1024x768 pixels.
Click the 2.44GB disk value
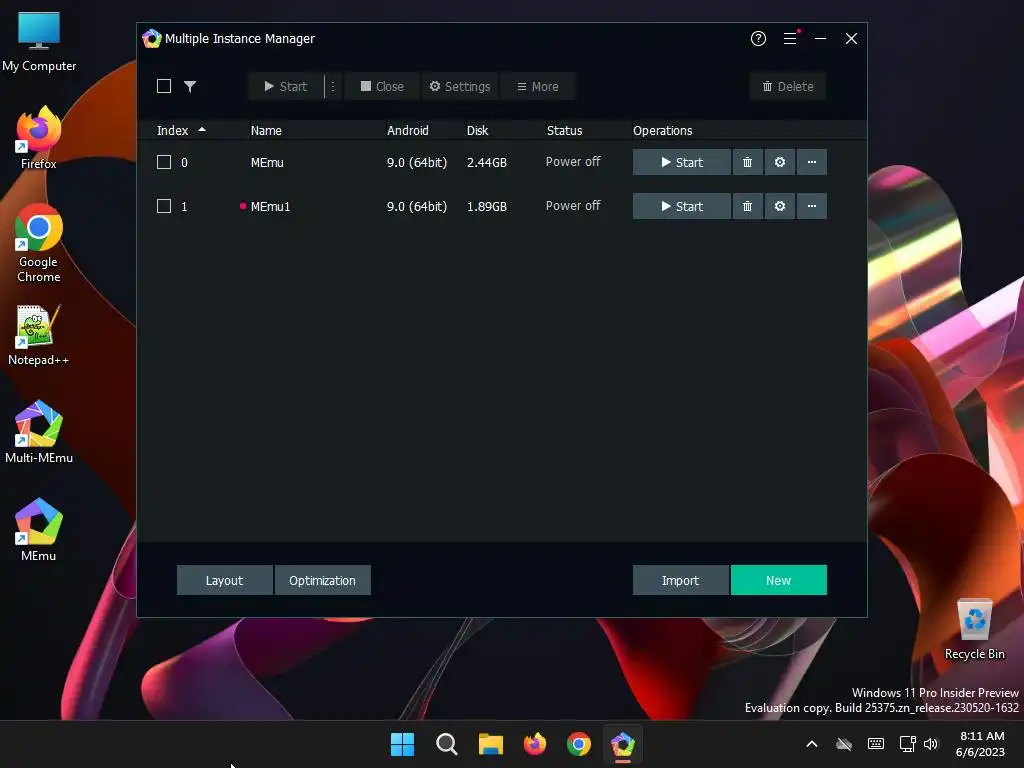487,163
